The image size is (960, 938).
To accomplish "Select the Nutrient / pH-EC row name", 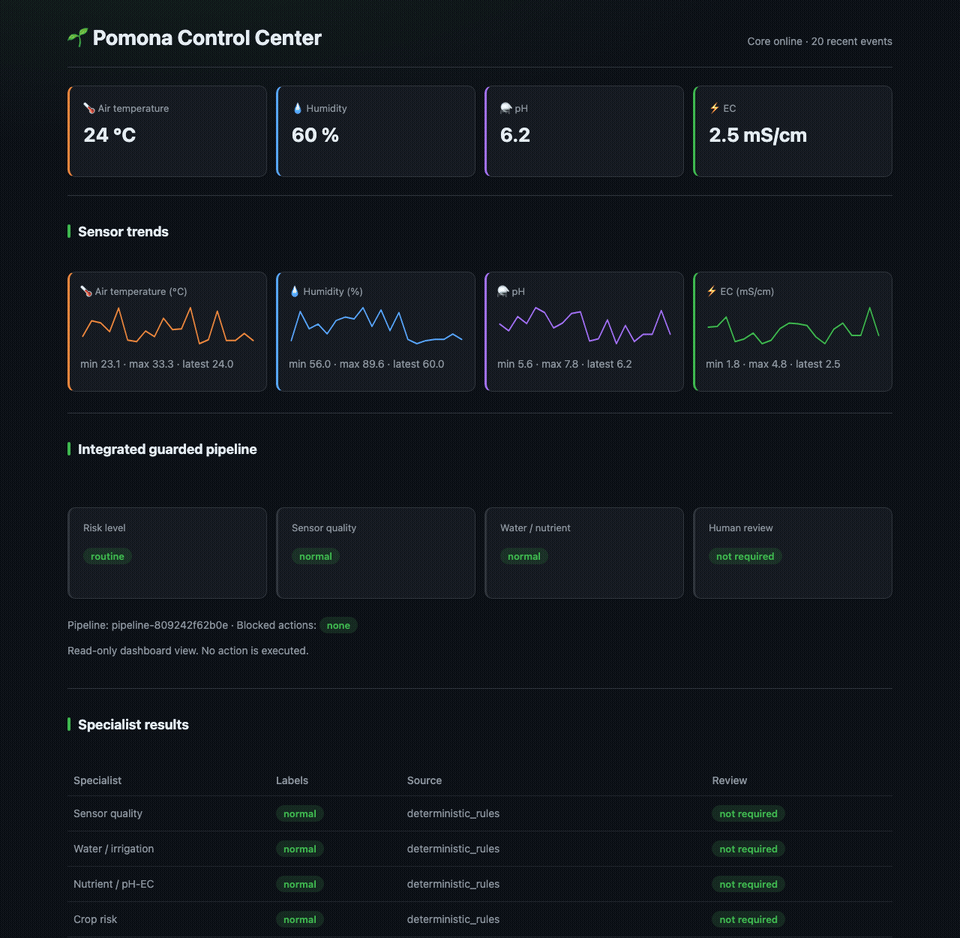I will [x=114, y=884].
